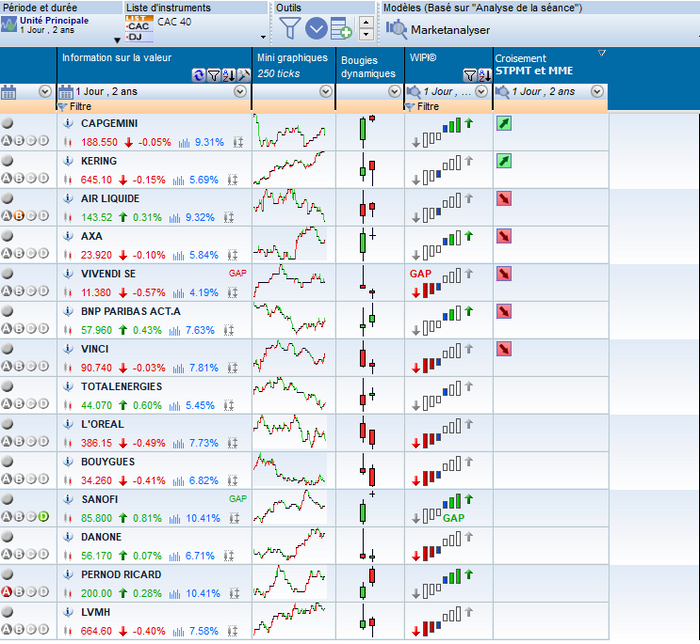Image resolution: width=700 pixels, height=644 pixels.
Task: Open the dropdown beside the first-column calendar icon
Action: coord(45,91)
